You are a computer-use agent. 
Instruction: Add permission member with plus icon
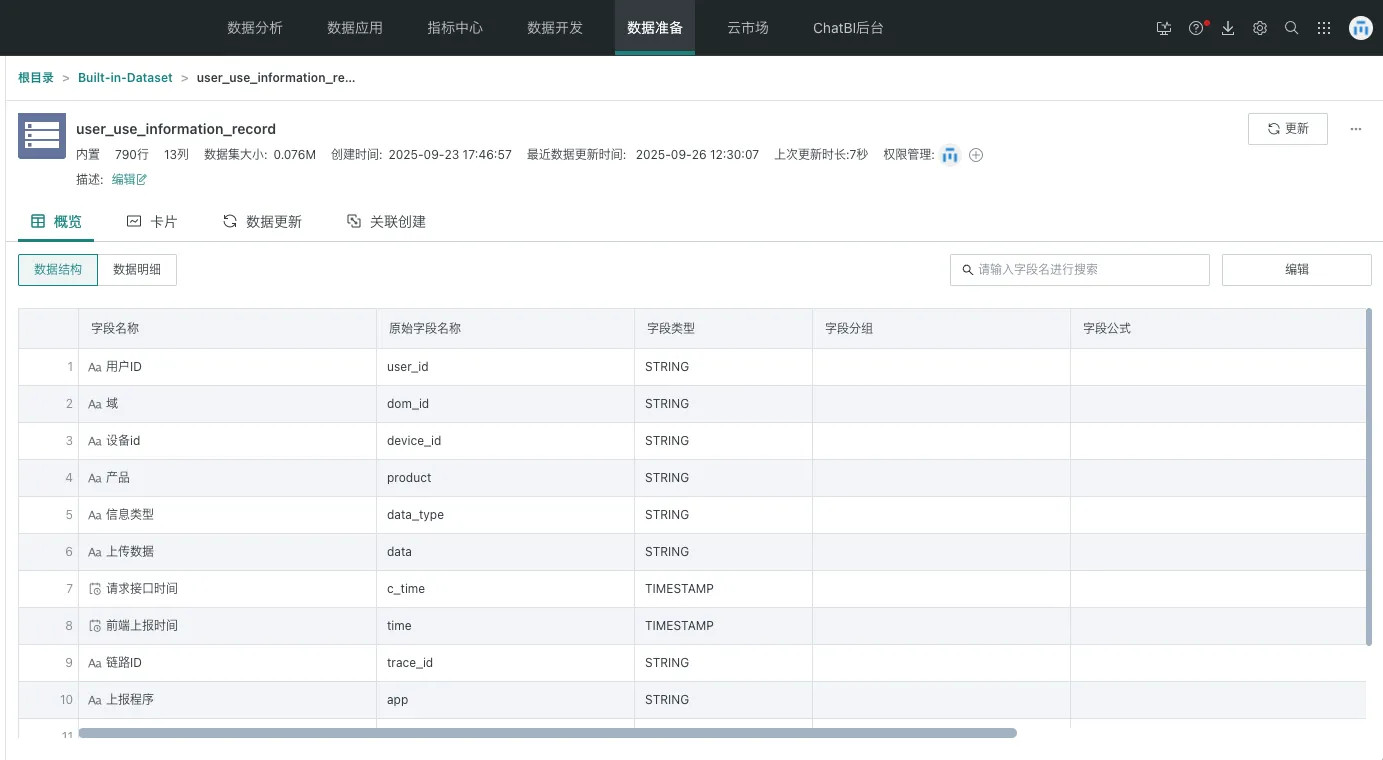pos(976,155)
